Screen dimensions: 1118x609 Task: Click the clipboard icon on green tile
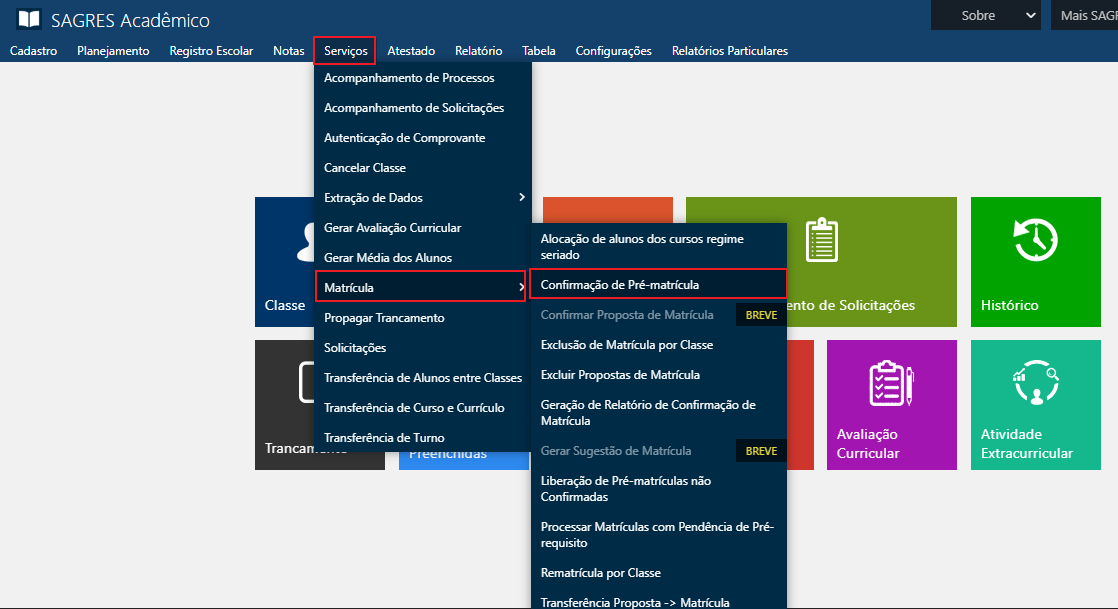[821, 241]
